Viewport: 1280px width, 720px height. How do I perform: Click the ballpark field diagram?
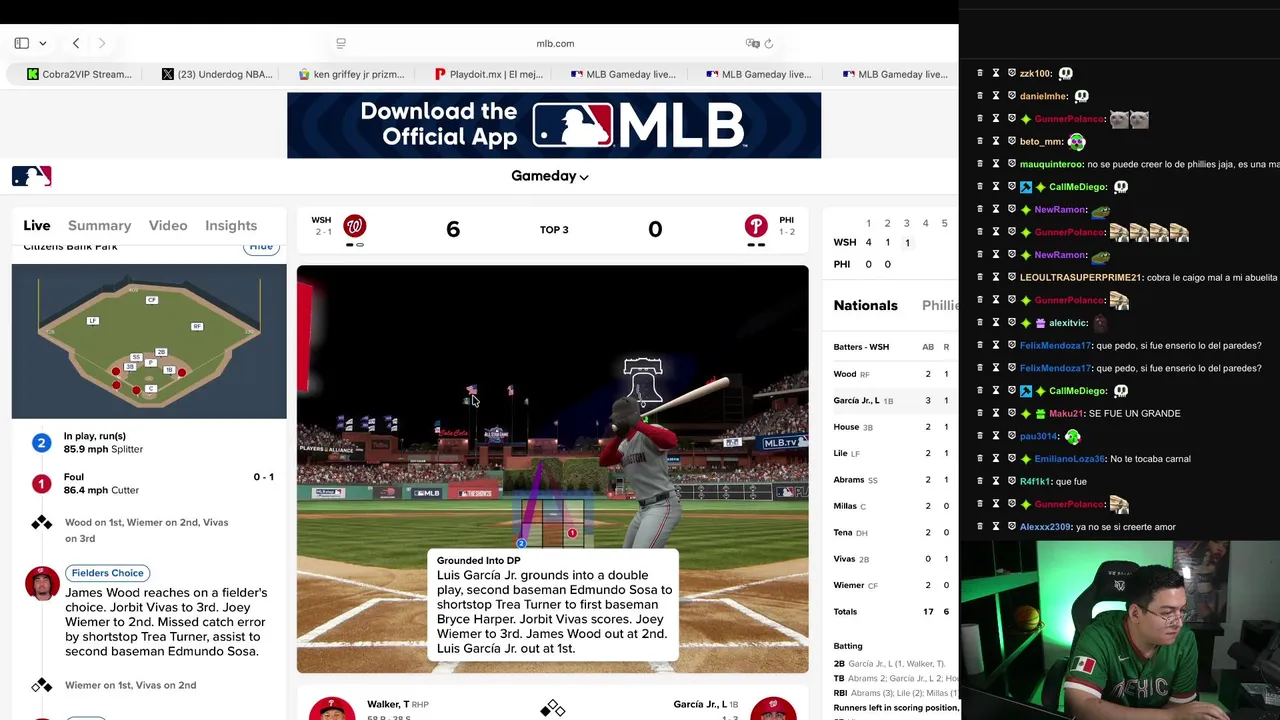[149, 341]
